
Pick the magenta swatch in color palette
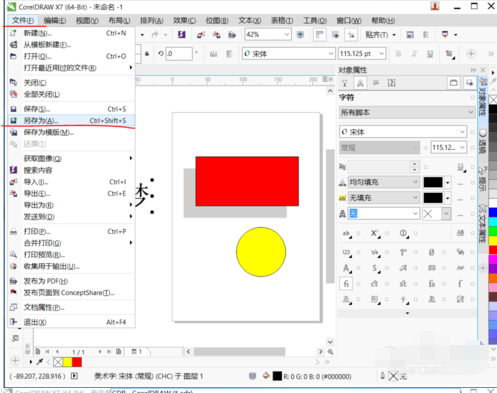(x=493, y=259)
